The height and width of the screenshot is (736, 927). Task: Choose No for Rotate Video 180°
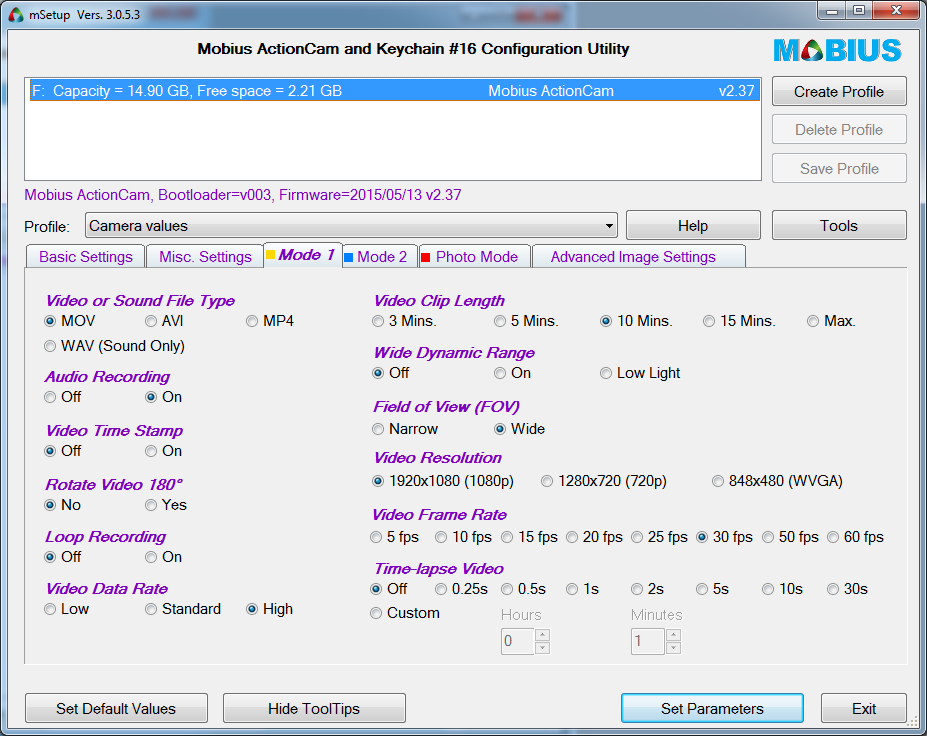click(63, 505)
